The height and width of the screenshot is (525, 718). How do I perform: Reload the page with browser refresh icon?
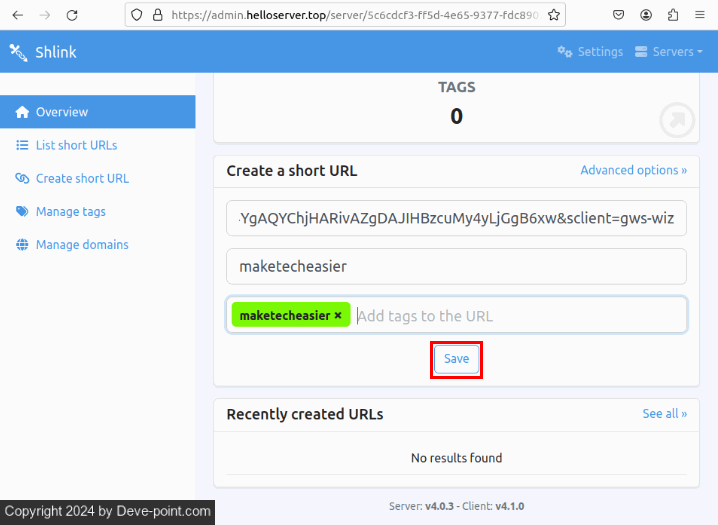point(71,15)
